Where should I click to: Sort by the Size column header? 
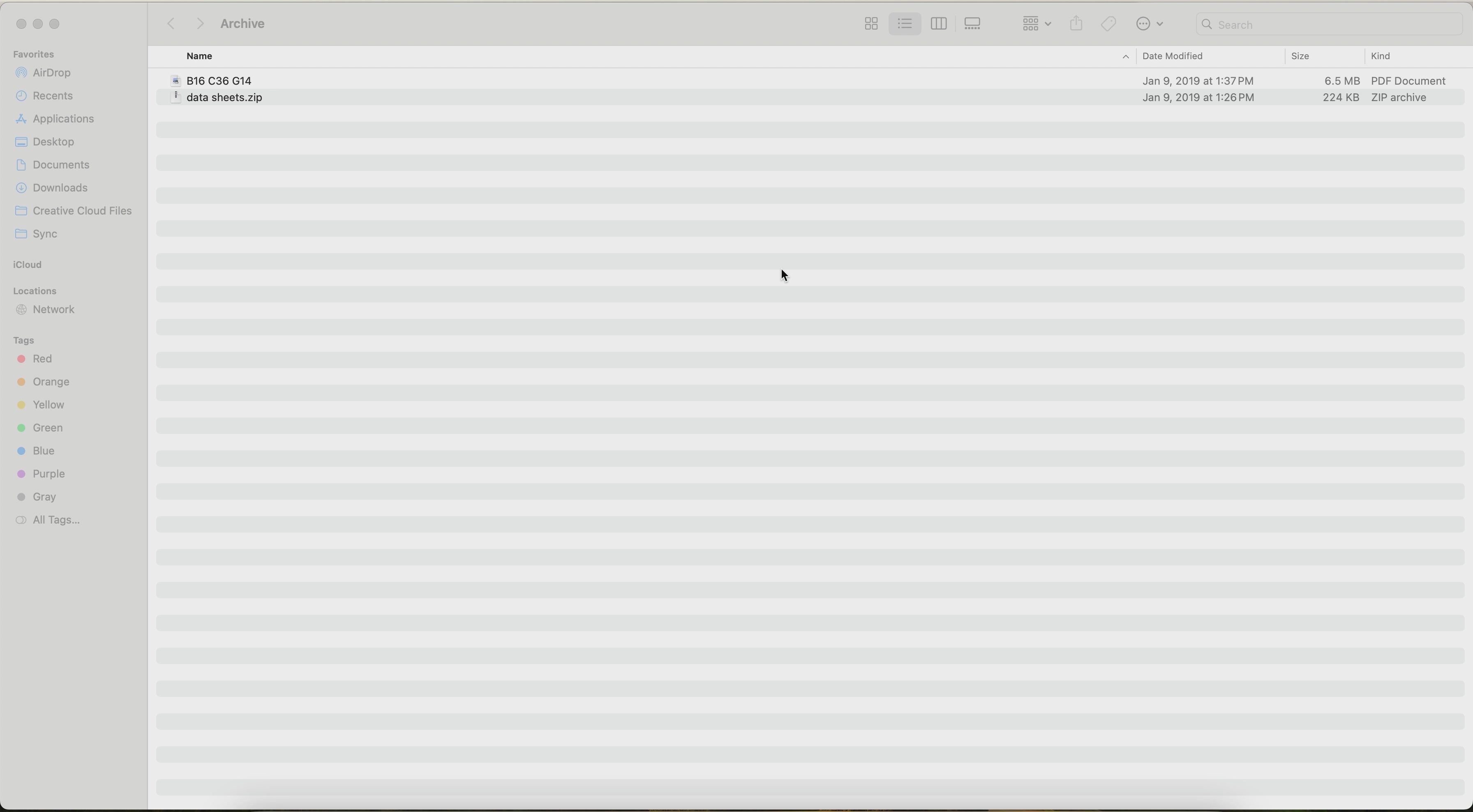pyautogui.click(x=1300, y=56)
